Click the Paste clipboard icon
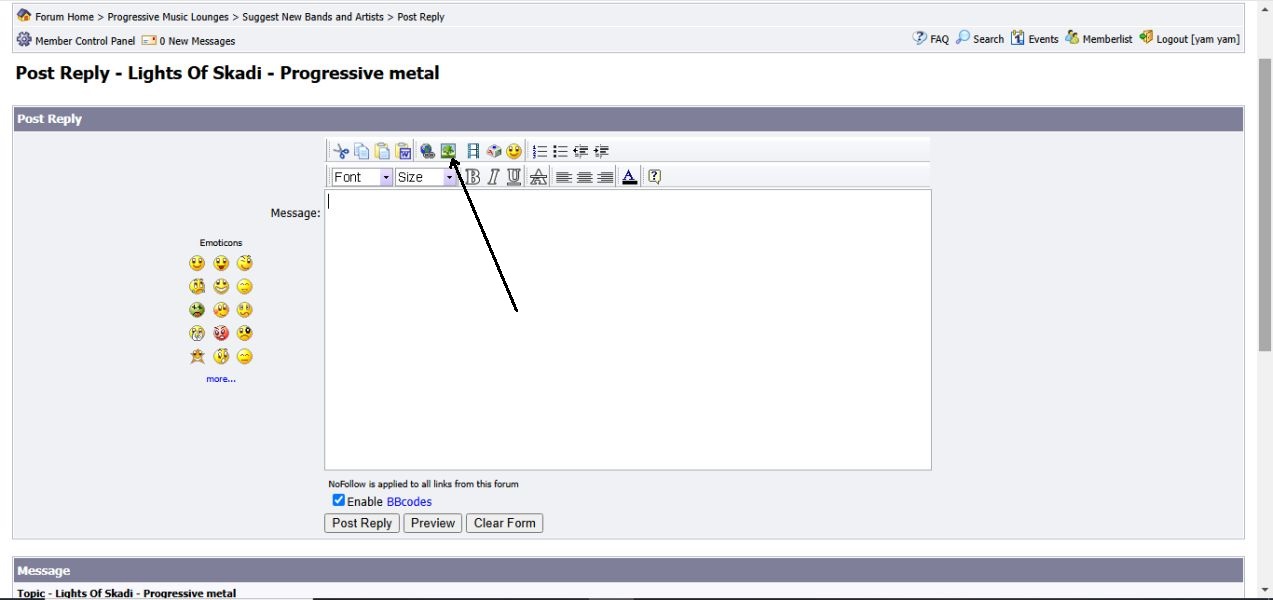 (x=382, y=151)
